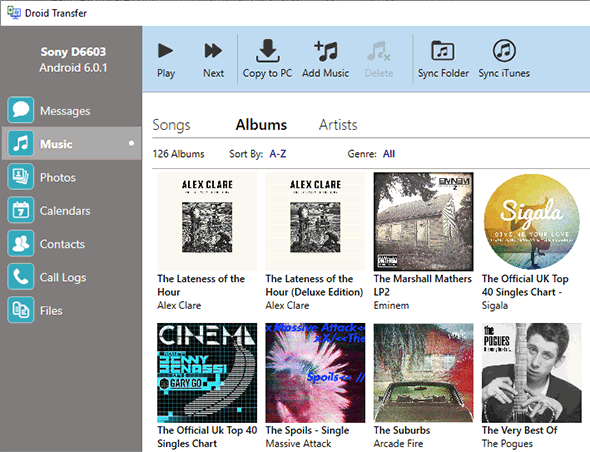Select the Music section icon
Image resolution: width=590 pixels, height=452 pixels.
21,143
